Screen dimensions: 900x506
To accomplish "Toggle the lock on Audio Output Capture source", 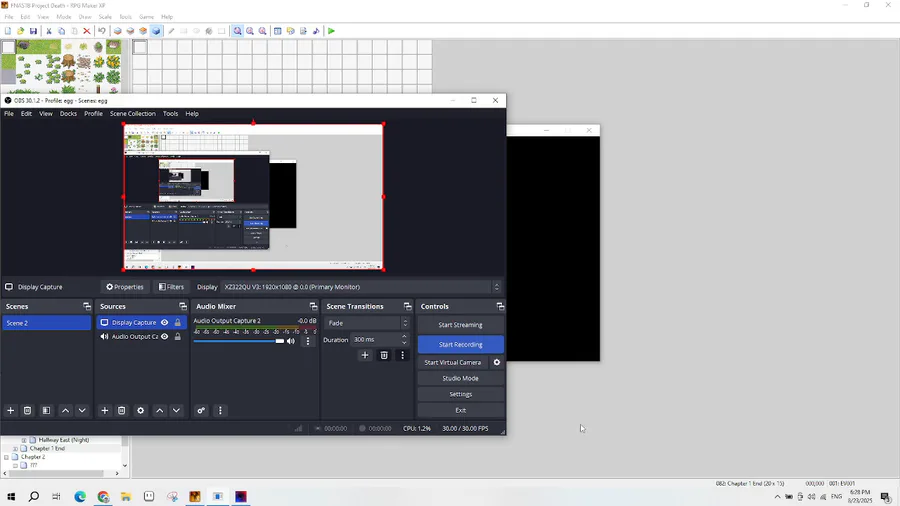I will pos(178,337).
